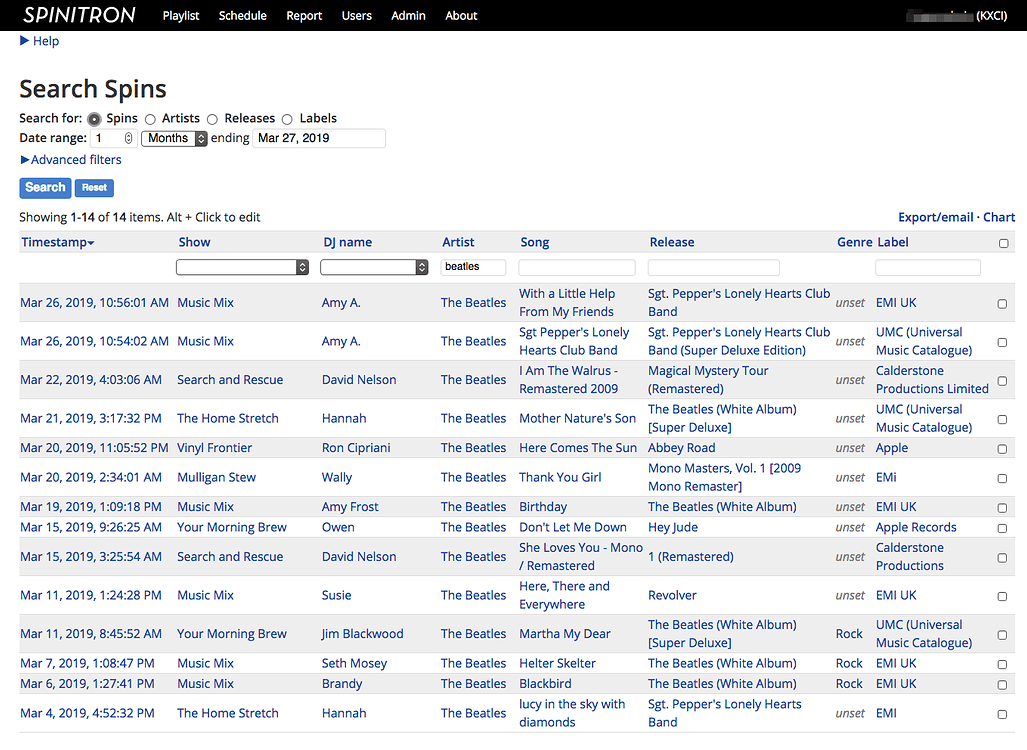Viewport: 1027px width, 750px height.
Task: Open the date range units dropdown showing Months
Action: tap(174, 138)
